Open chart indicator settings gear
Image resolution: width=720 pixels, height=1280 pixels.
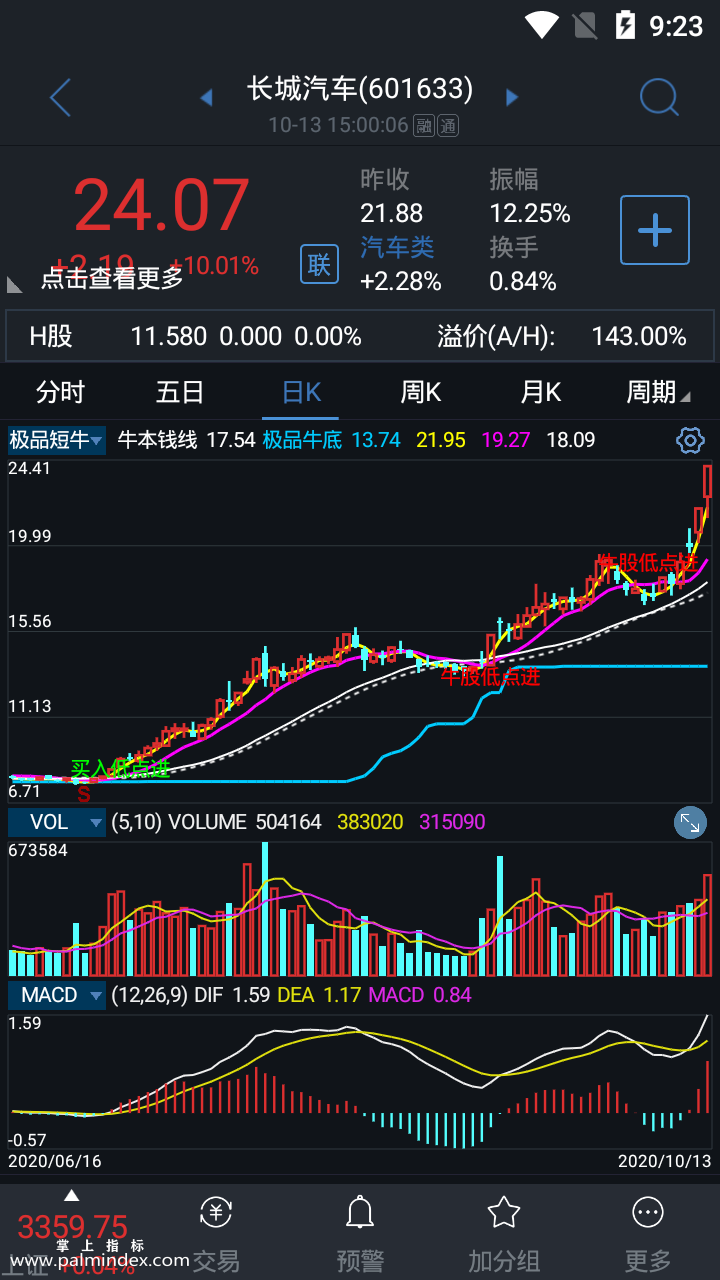690,440
